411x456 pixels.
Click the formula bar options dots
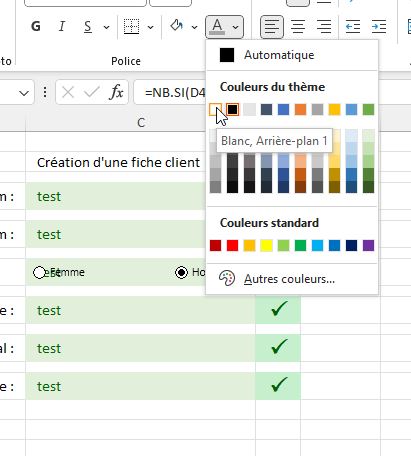45,92
